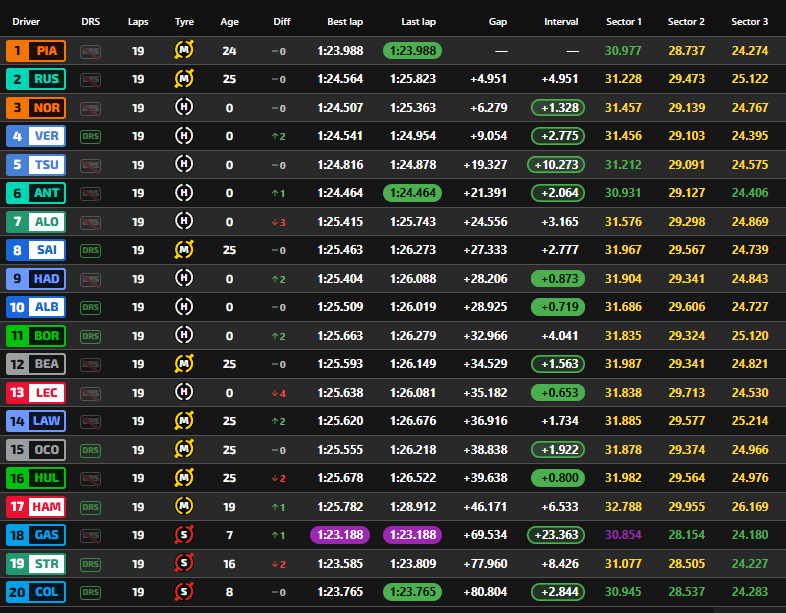Click the soft tyre icon for GAS

click(x=184, y=535)
